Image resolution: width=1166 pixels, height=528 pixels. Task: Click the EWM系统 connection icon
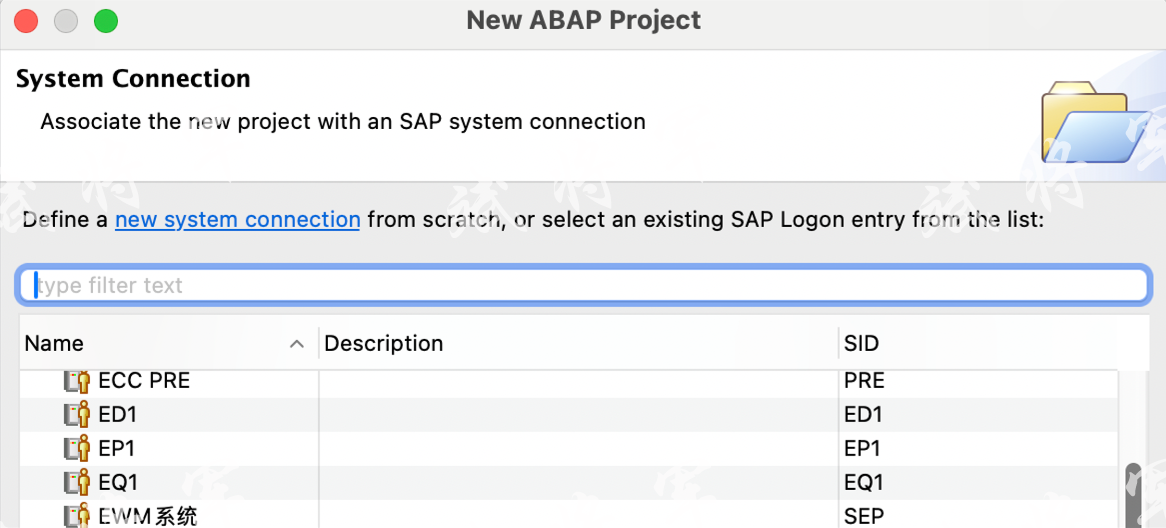coord(77,516)
